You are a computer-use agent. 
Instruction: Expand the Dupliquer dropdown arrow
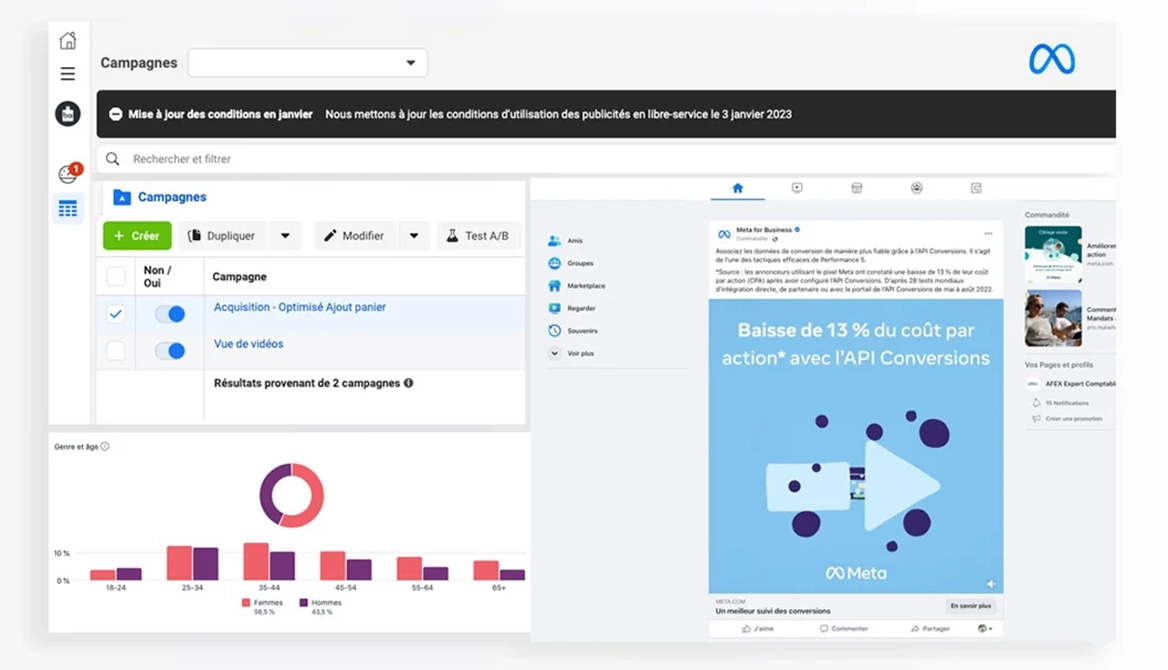tap(285, 236)
